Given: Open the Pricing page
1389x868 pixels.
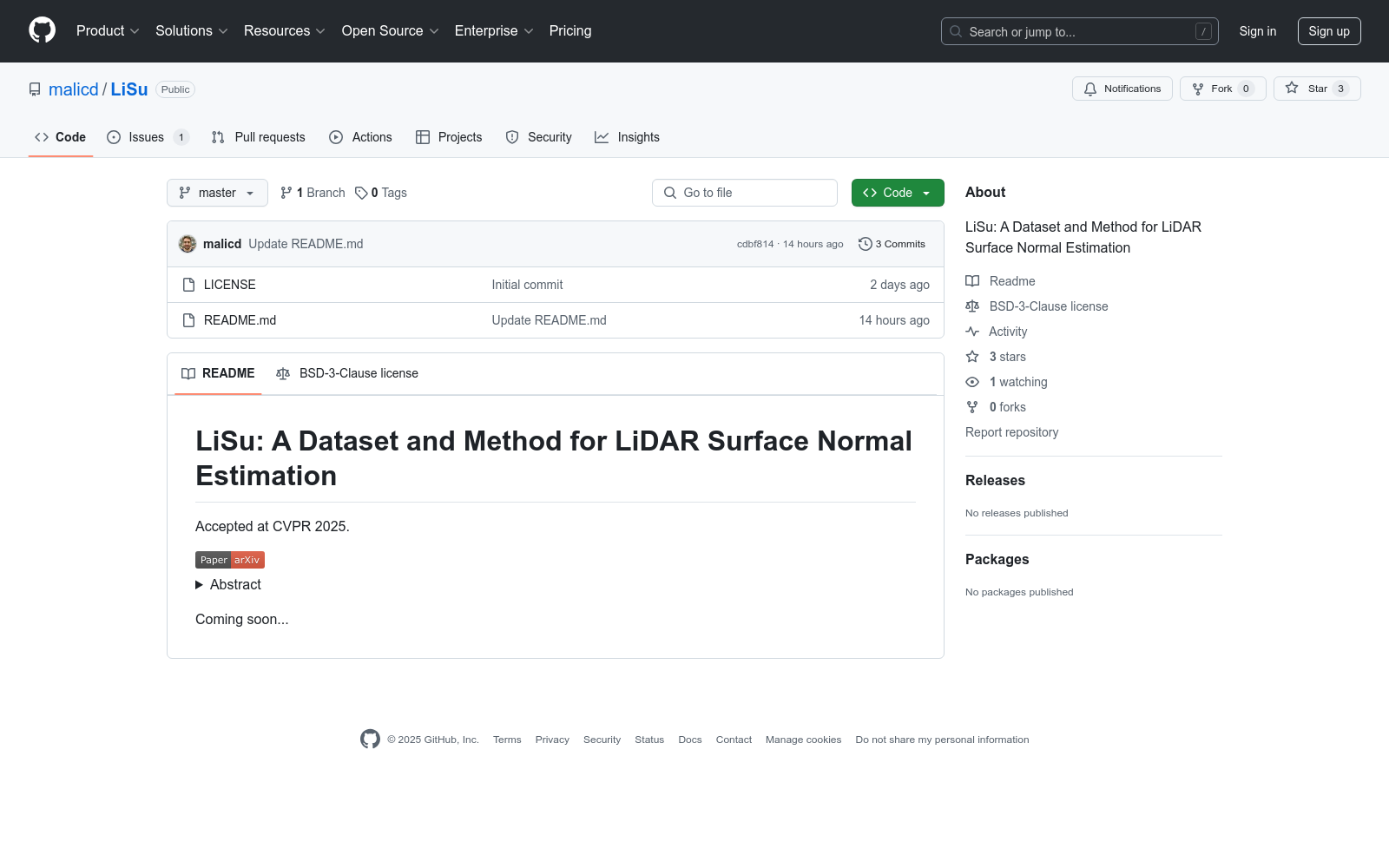Looking at the screenshot, I should pyautogui.click(x=570, y=30).
